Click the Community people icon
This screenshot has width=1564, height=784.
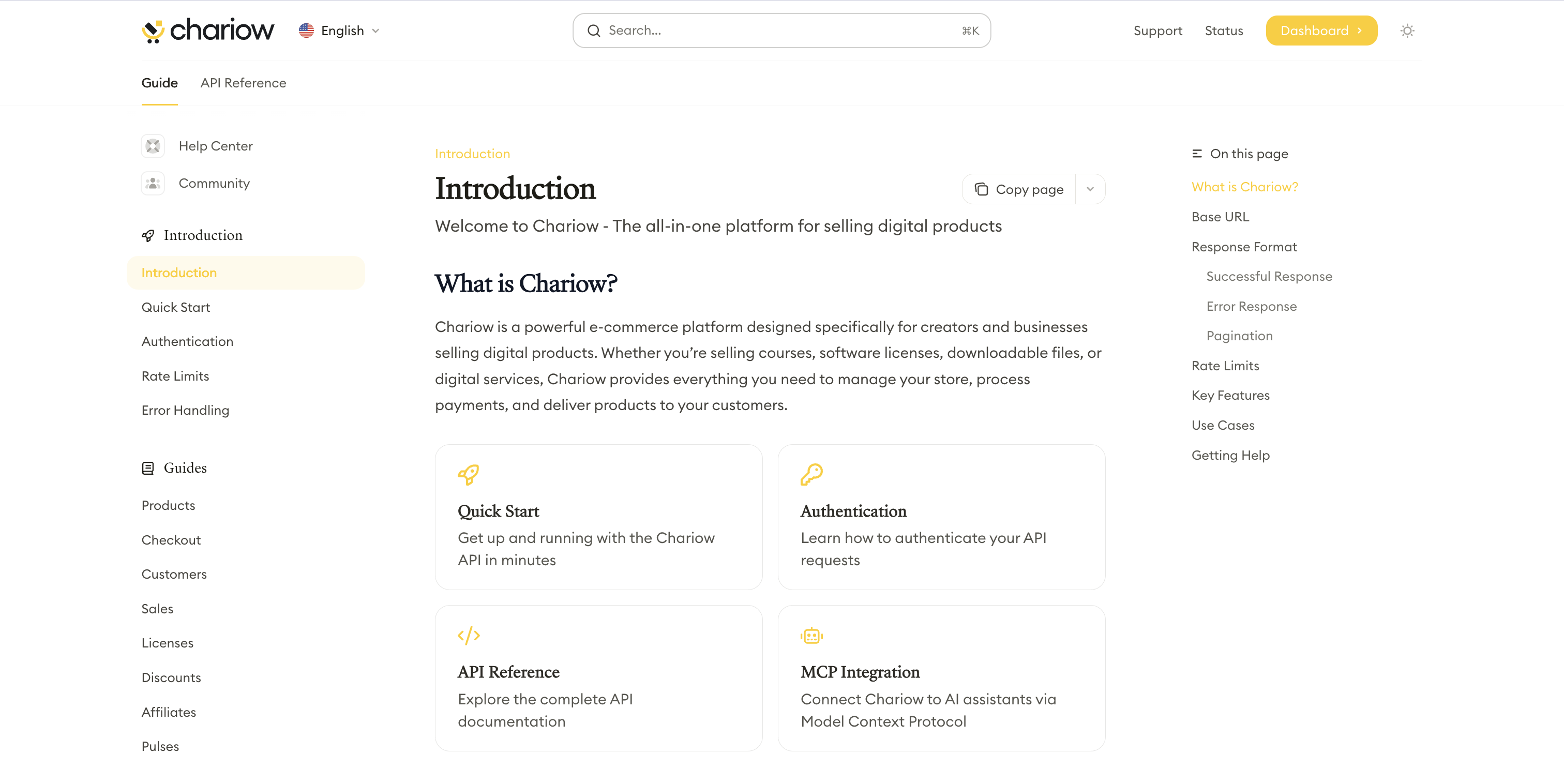(x=153, y=183)
